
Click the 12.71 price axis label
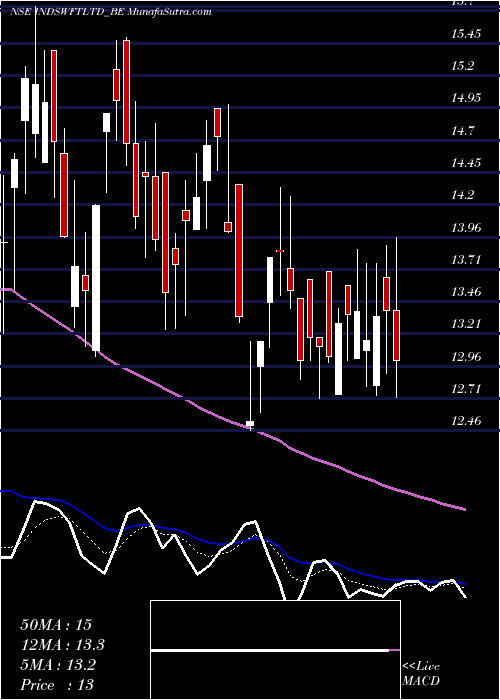(x=466, y=389)
